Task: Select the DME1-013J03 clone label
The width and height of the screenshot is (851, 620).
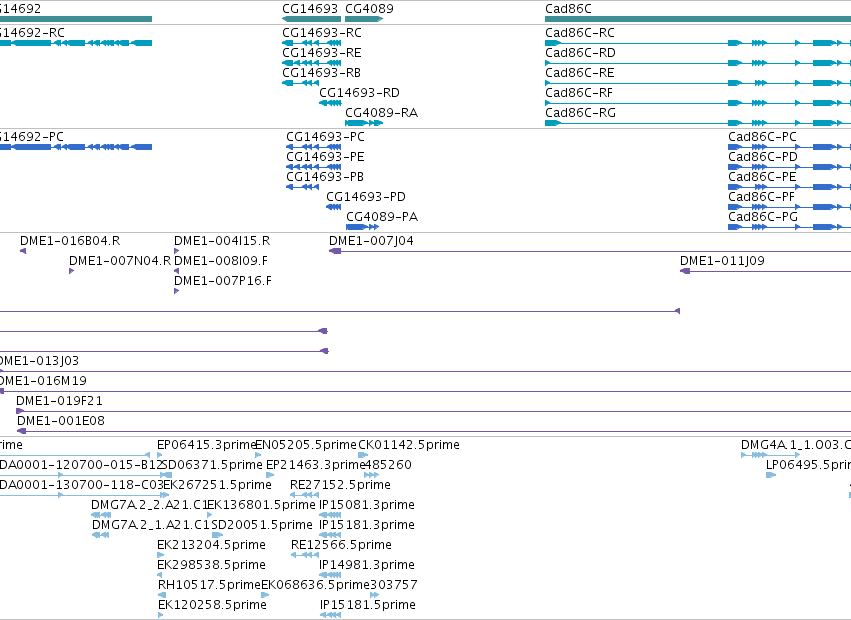Action: 39,361
